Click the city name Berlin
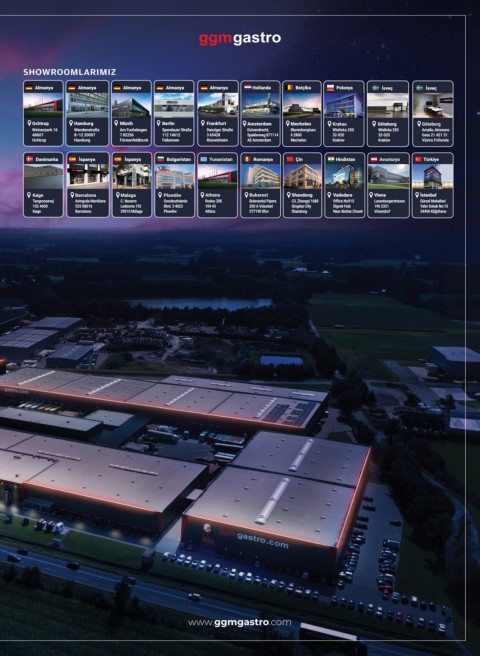 [x=168, y=123]
